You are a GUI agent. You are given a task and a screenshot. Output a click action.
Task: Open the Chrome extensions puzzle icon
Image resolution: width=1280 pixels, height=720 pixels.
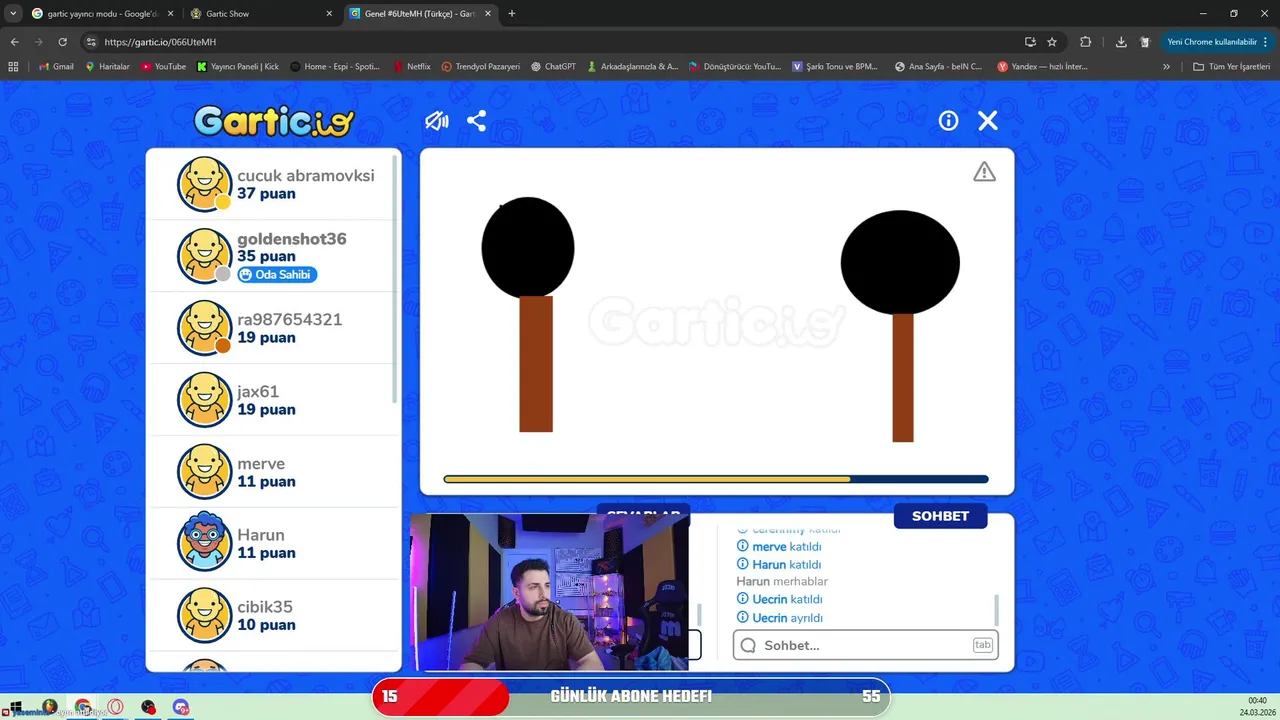(1085, 42)
